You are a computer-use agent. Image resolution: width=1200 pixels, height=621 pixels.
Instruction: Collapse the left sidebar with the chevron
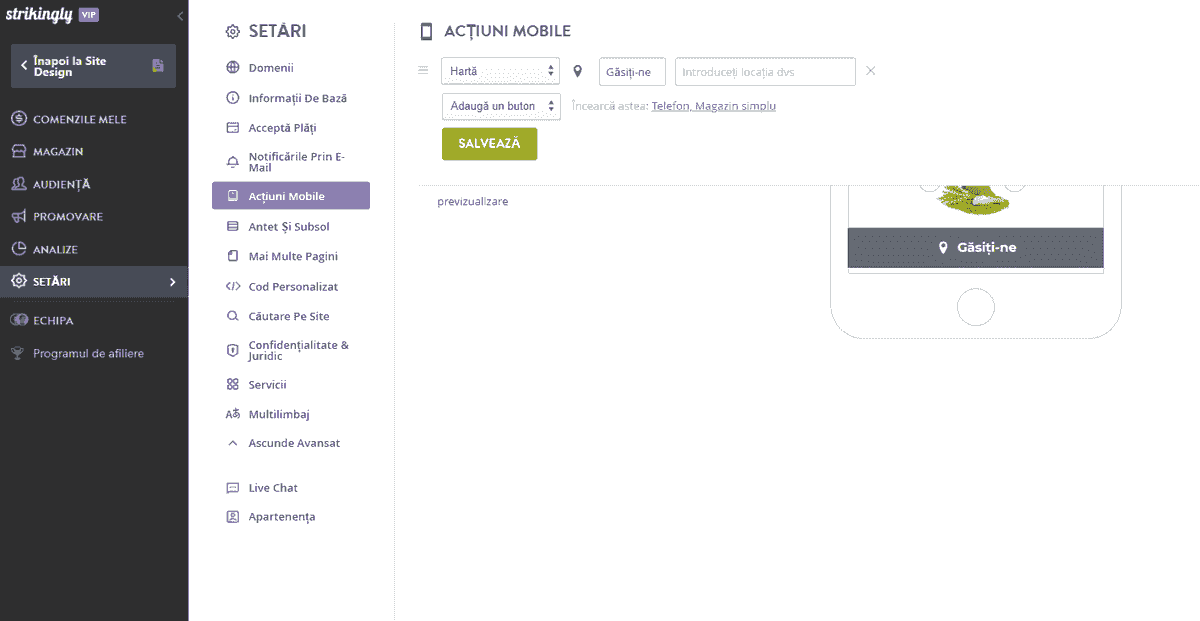pos(180,16)
